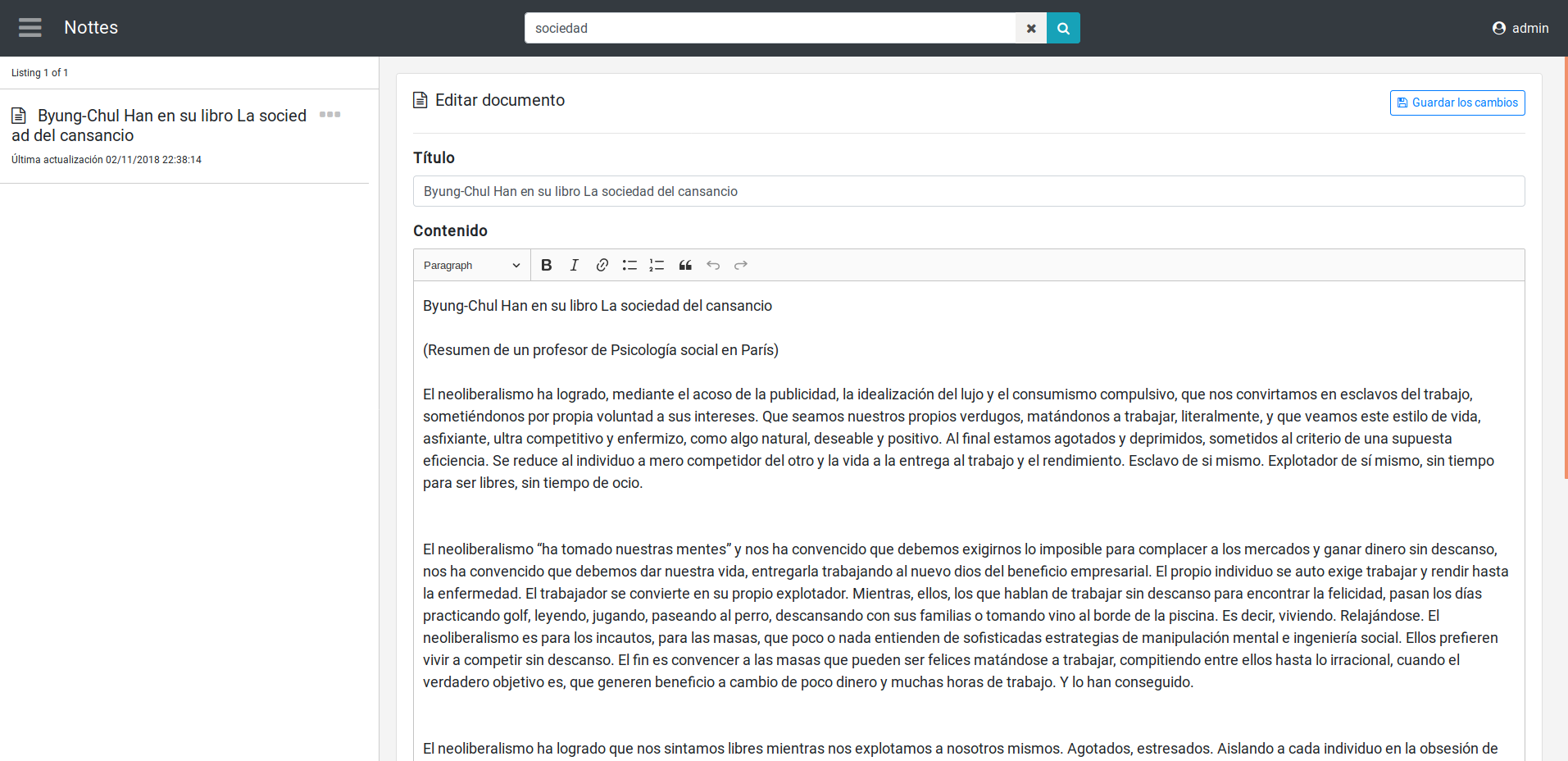Edit the Título input field
1568x761 pixels.
(969, 191)
